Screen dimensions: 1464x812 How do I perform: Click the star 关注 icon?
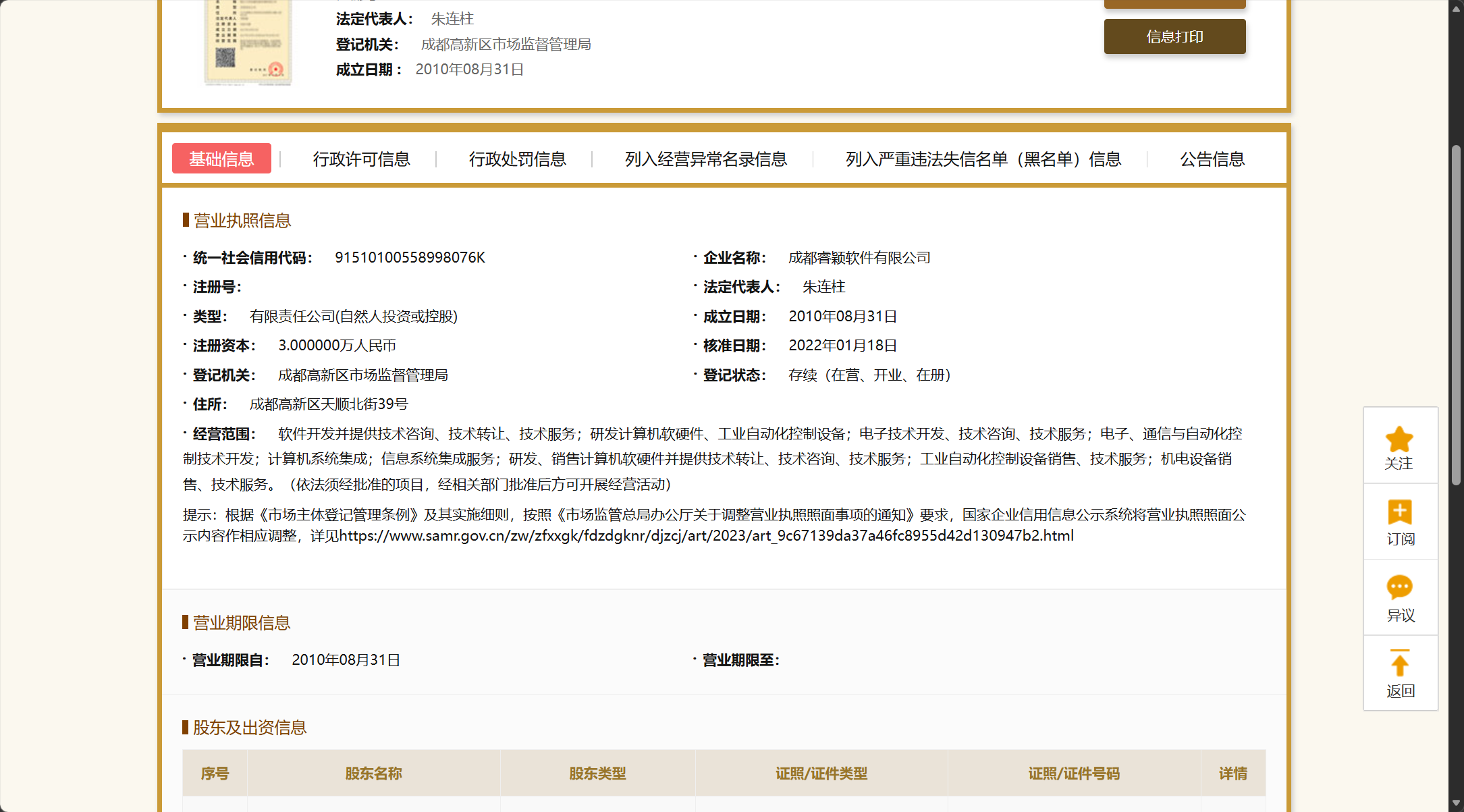pyautogui.click(x=1399, y=440)
